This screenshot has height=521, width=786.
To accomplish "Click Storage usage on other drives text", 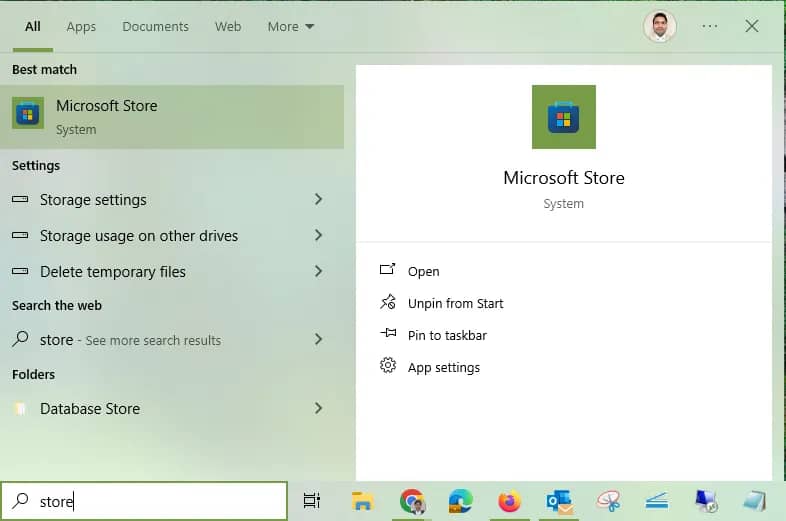I will coord(139,236).
